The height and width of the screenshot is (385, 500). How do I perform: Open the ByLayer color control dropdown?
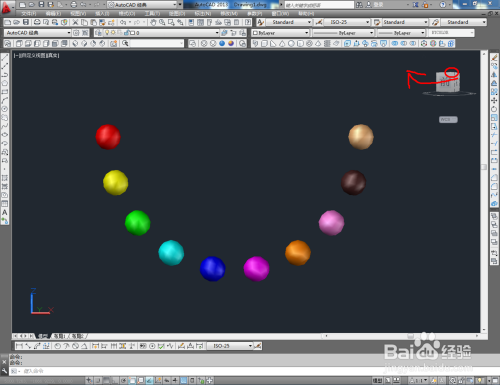(x=280, y=33)
